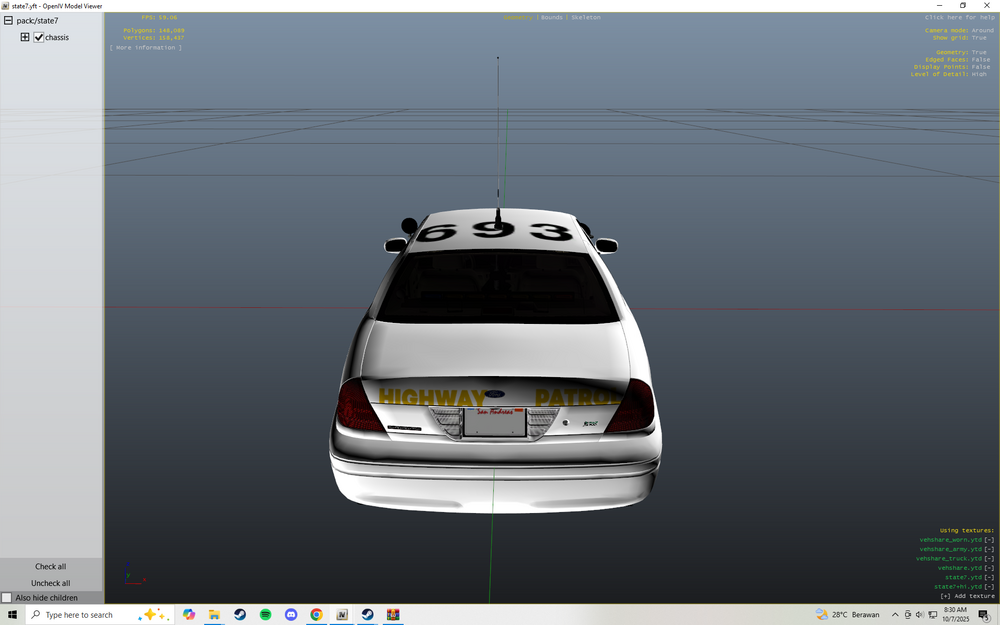Uncheck the chassis checkbox
Screen dimensions: 1000x625
point(38,37)
